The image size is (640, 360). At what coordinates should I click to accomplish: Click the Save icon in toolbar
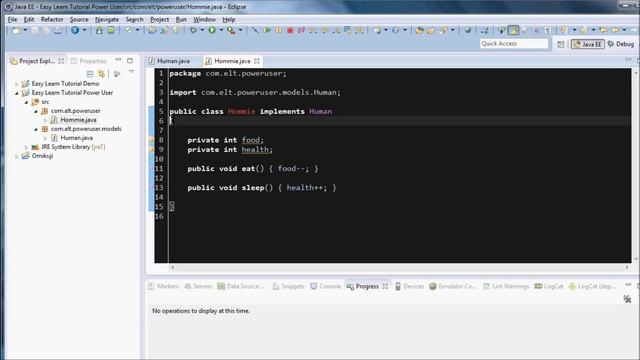pos(35,30)
